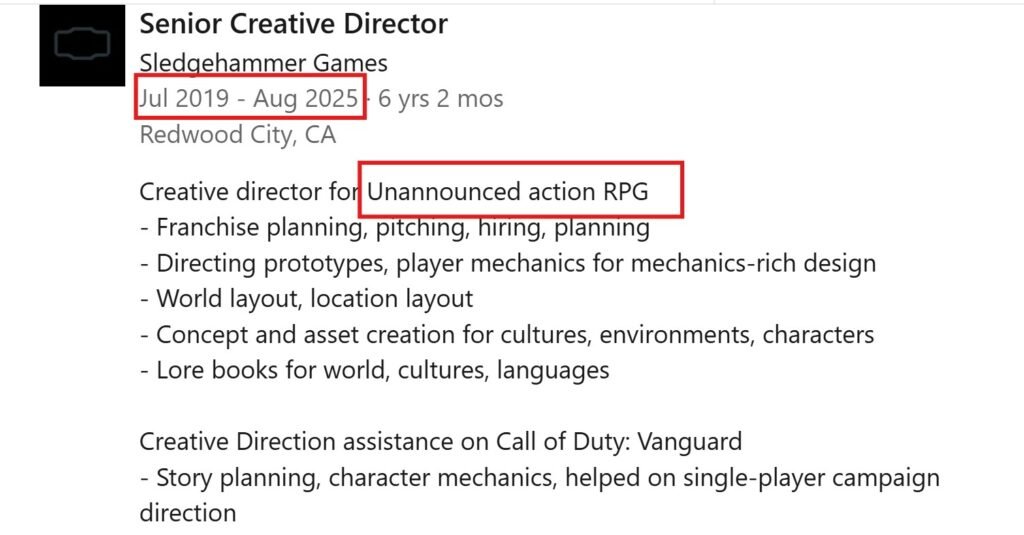Click the Jul 2019 - Aug 2025 date range
The width and height of the screenshot is (1024, 535).
pos(248,98)
